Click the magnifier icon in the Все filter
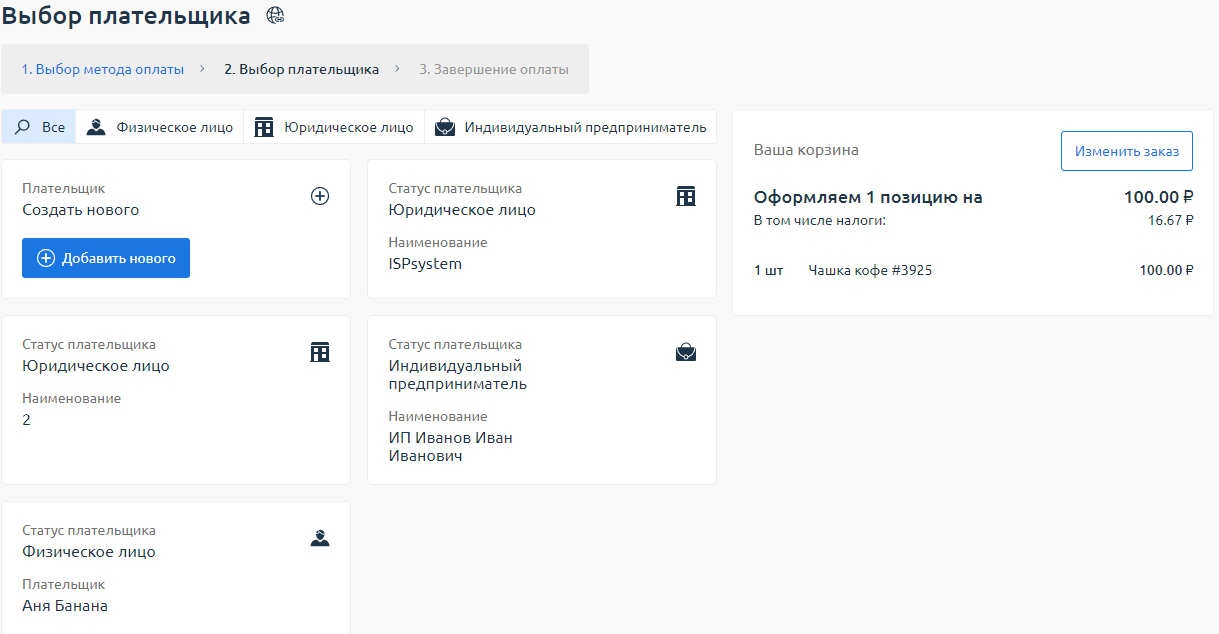This screenshot has width=1219, height=634. (23, 128)
